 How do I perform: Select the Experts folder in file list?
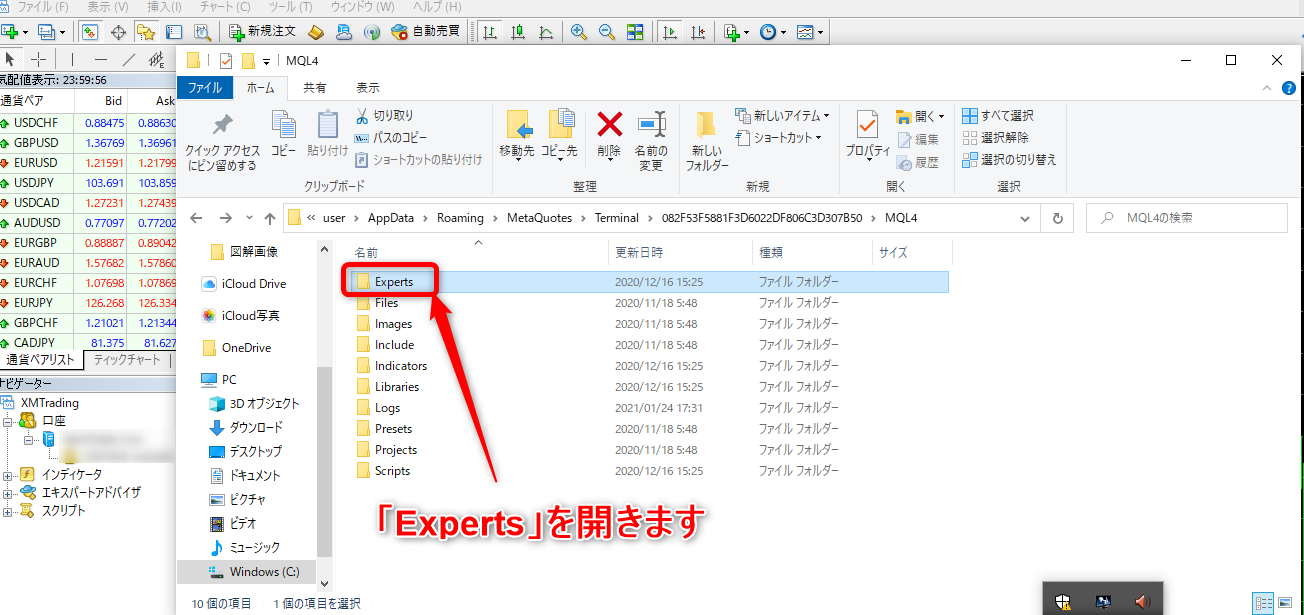tap(393, 282)
